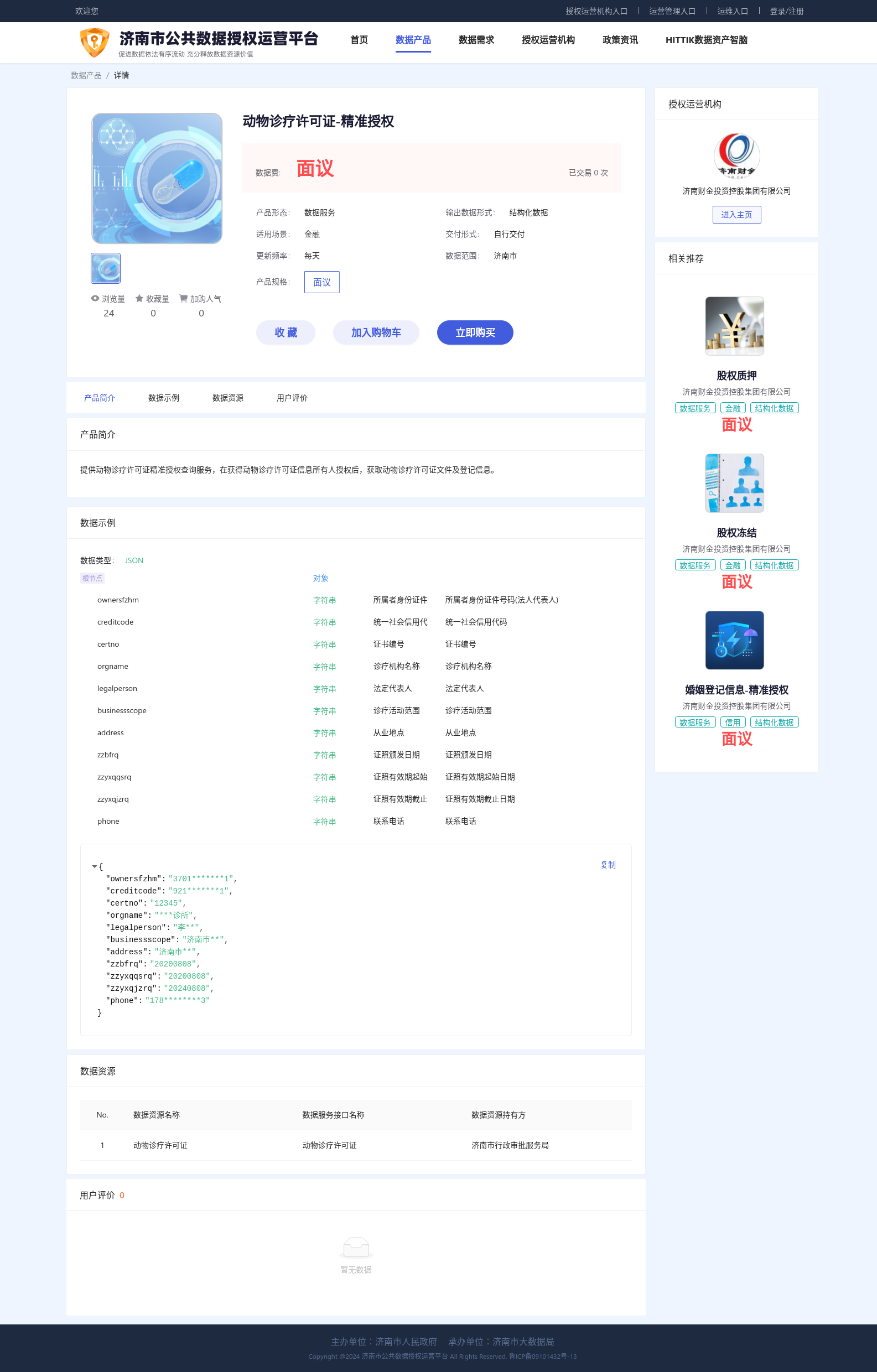This screenshot has height=1372, width=877.
Task: Click the 信用 tag under 婚姻登记信息
Action: pyautogui.click(x=733, y=723)
